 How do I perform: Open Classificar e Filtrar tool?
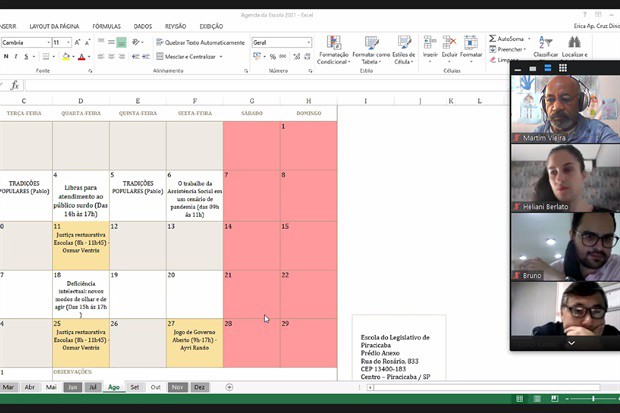(x=546, y=45)
